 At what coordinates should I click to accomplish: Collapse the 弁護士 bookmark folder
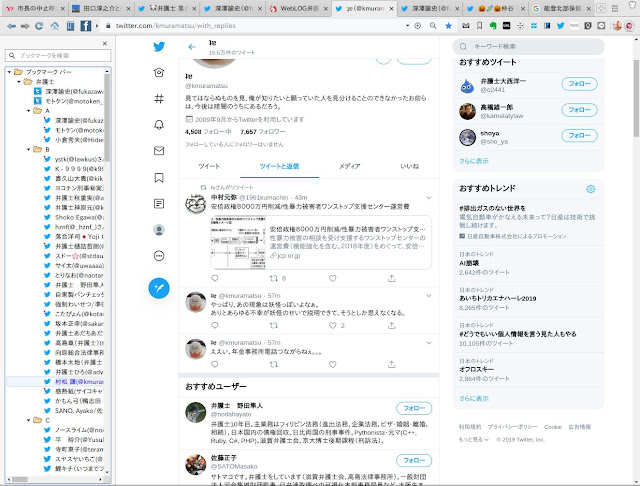[19, 82]
